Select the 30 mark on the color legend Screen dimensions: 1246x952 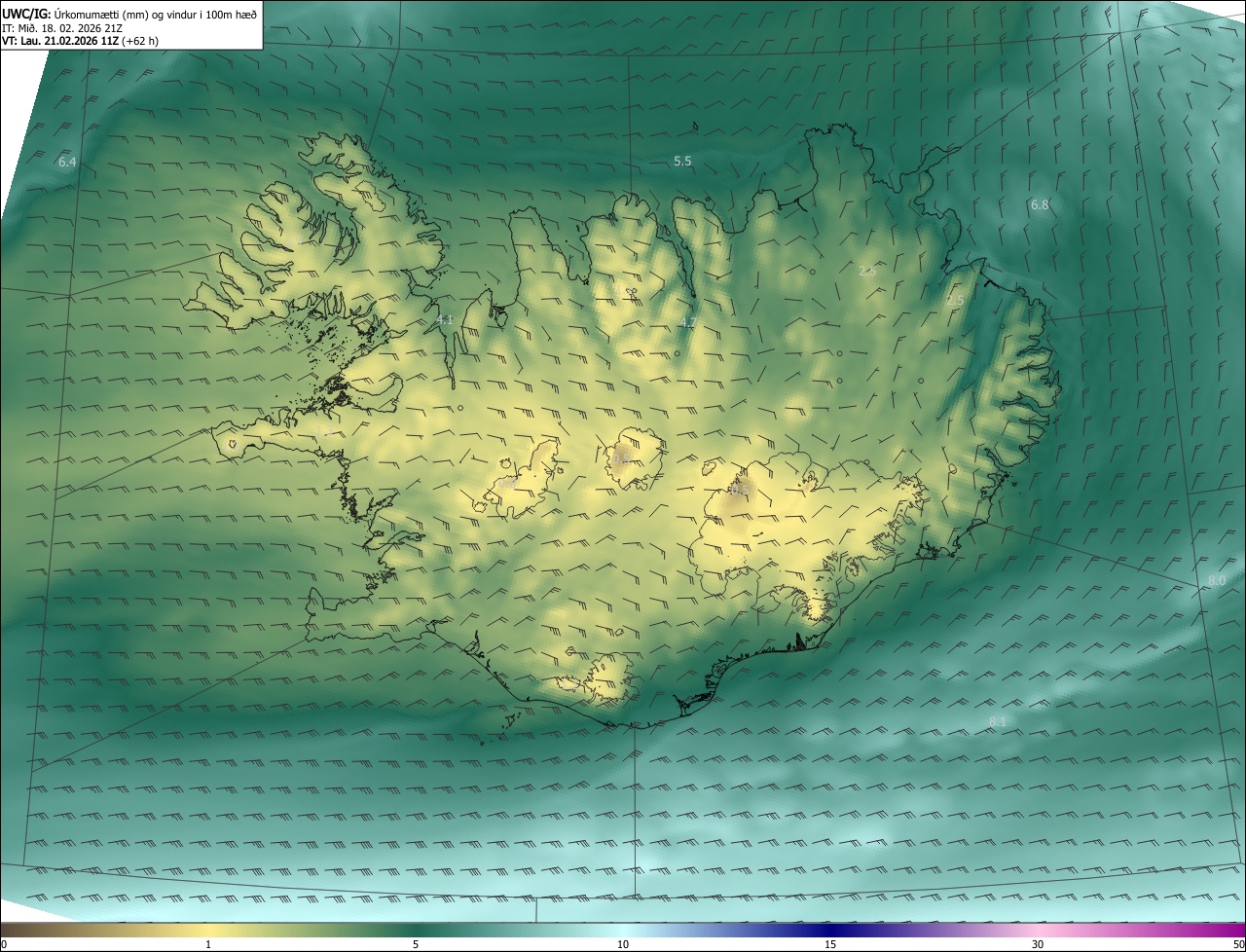click(1038, 944)
